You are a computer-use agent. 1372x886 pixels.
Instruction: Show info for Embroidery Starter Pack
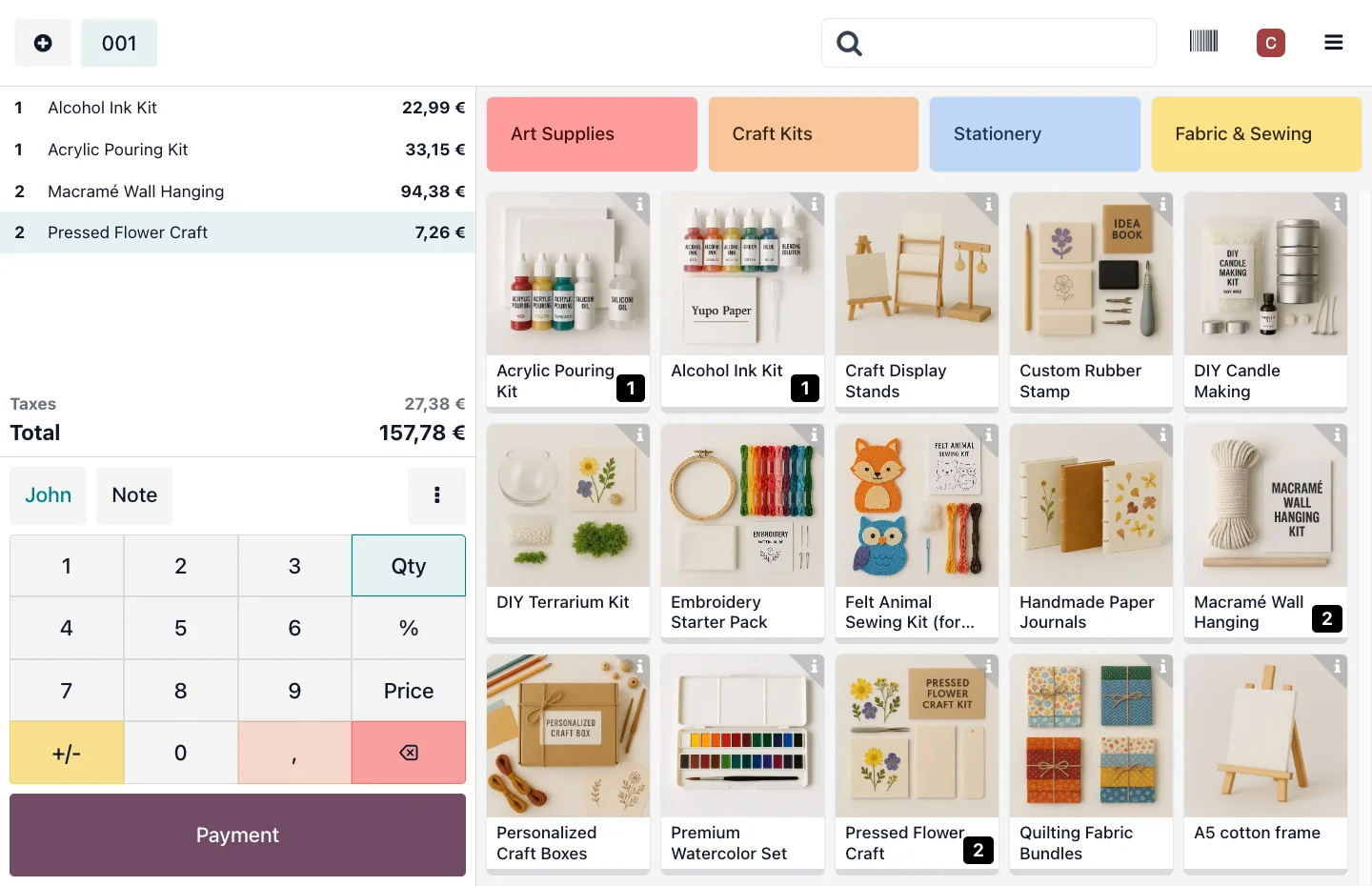click(814, 435)
